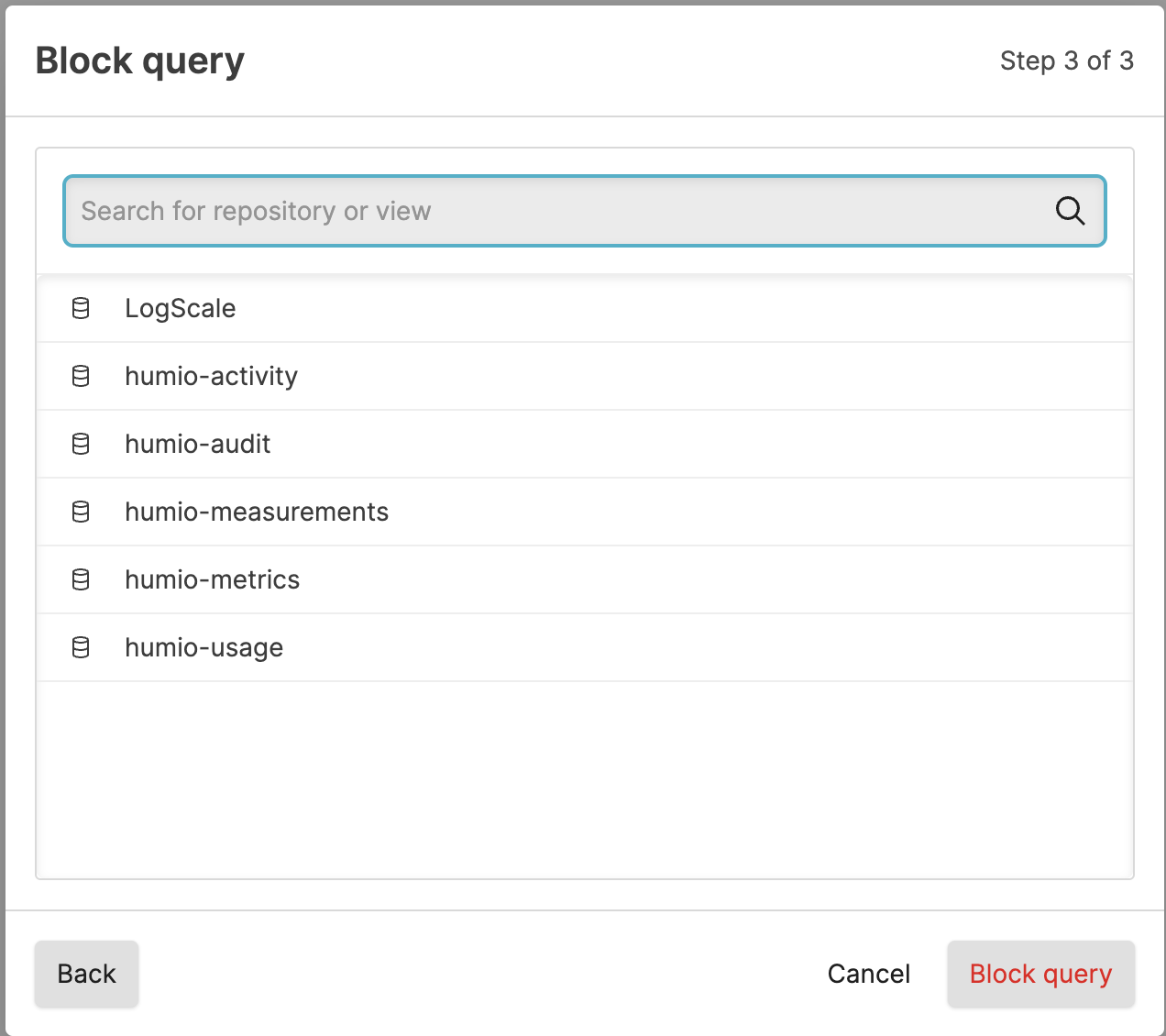
Task: Click the database icon beside humio-audit
Action: point(81,444)
